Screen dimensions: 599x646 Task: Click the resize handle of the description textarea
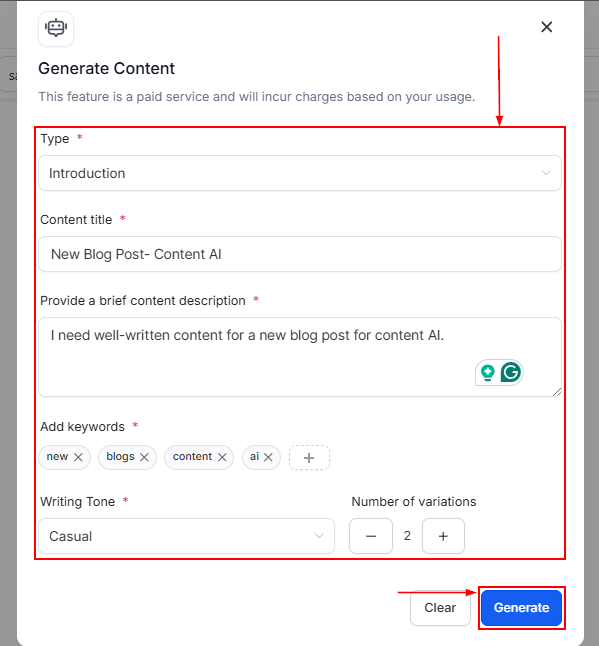tap(557, 392)
